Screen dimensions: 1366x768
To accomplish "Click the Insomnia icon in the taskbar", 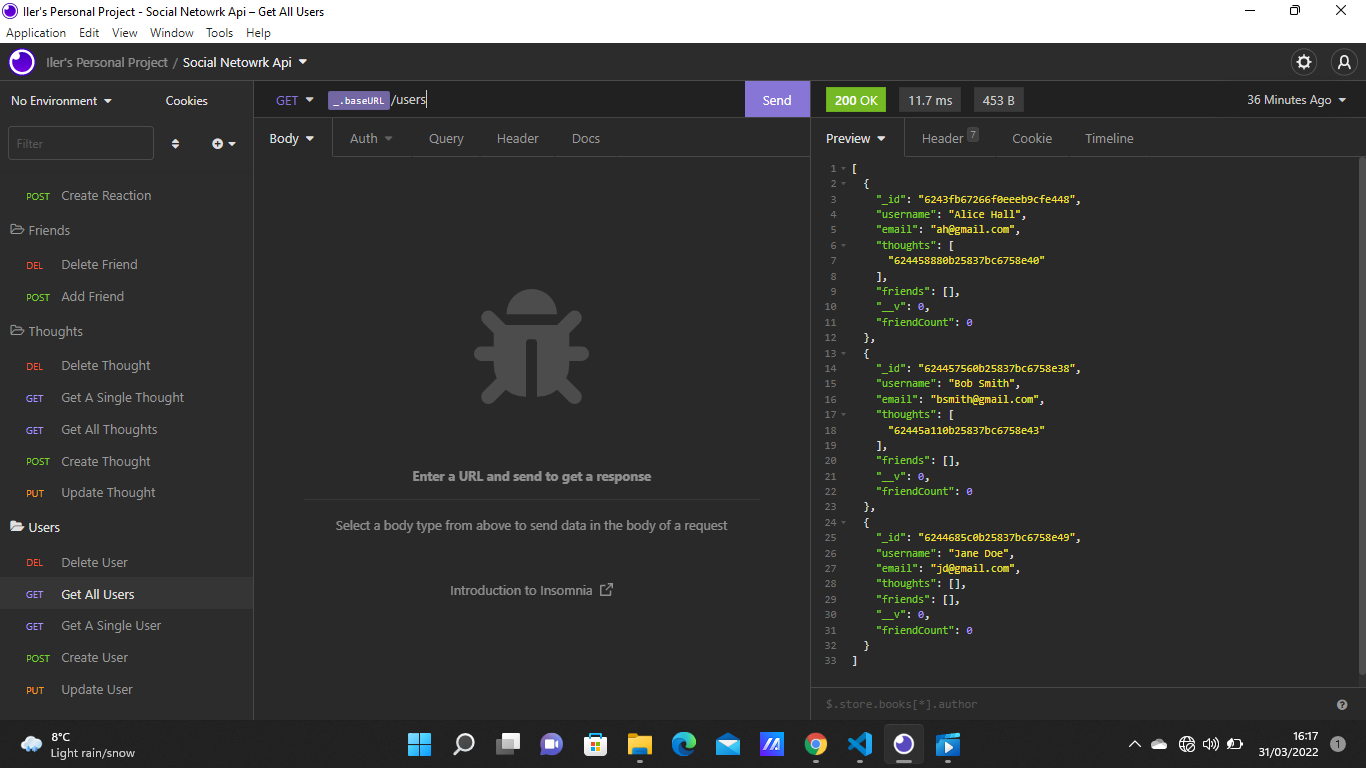I will (x=904, y=744).
